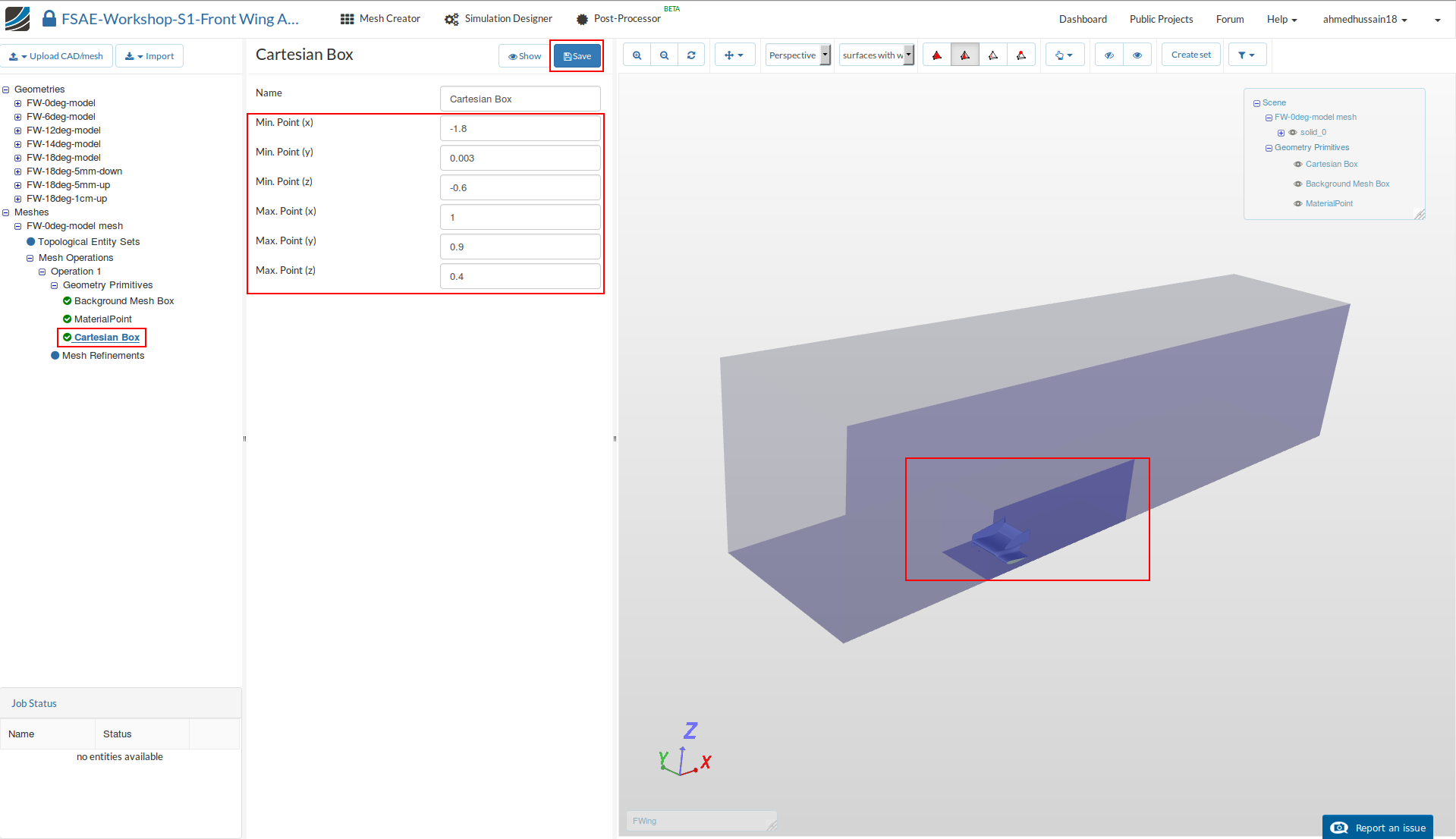Screen dimensions: 1456x839
Task: Click the reset view refresh icon
Action: point(691,55)
